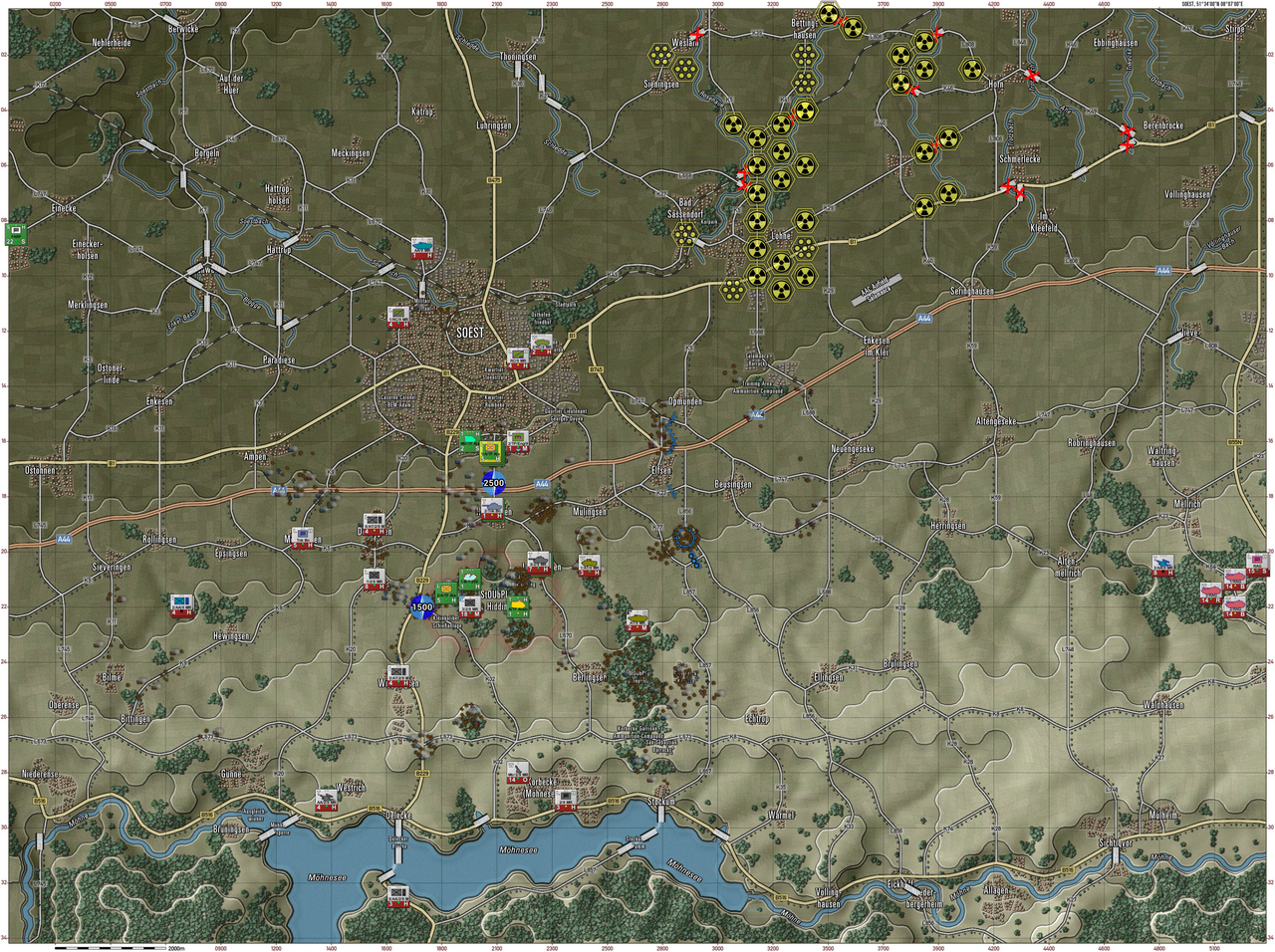Select the light-blue tank counter north of Soest
Image resolution: width=1275 pixels, height=952 pixels.
pos(422,246)
